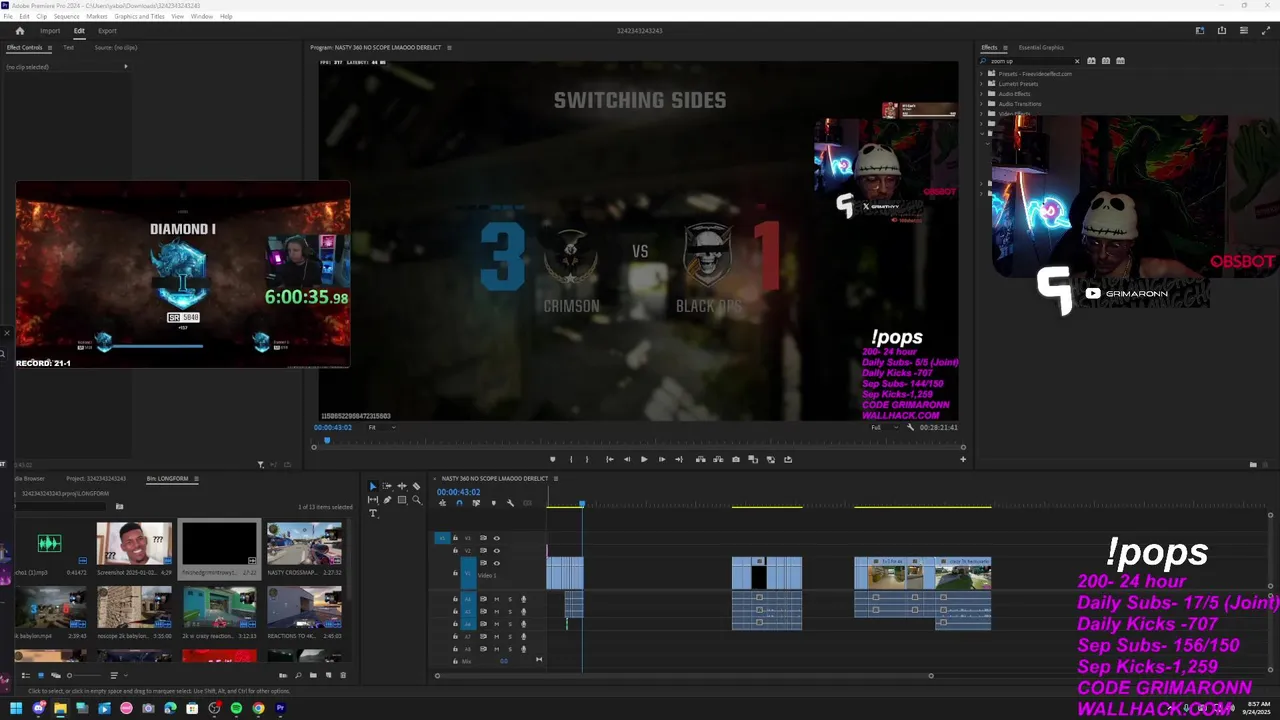Image resolution: width=1280 pixels, height=720 pixels.
Task: Click Mark Out in Program monitor
Action: pos(589,459)
